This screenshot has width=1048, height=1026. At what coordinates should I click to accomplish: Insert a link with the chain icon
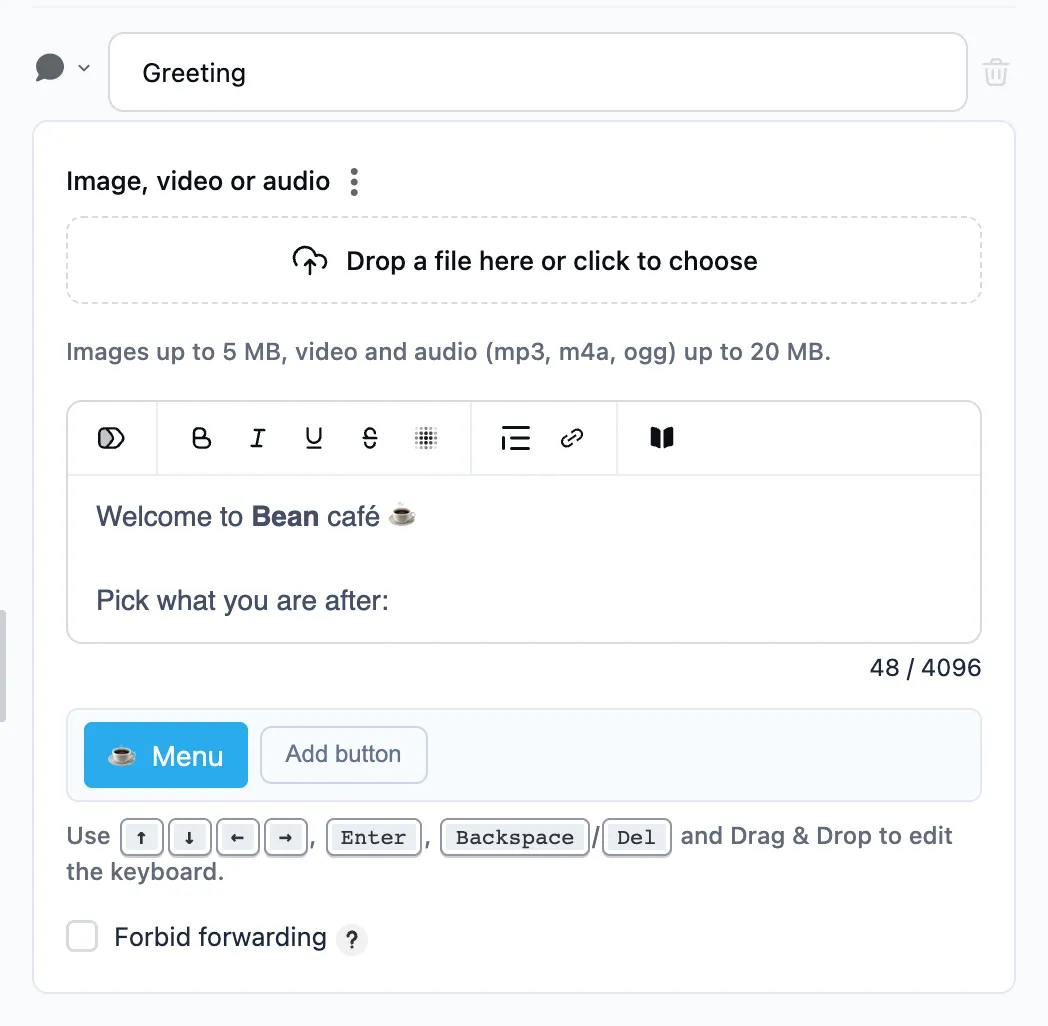coord(571,438)
